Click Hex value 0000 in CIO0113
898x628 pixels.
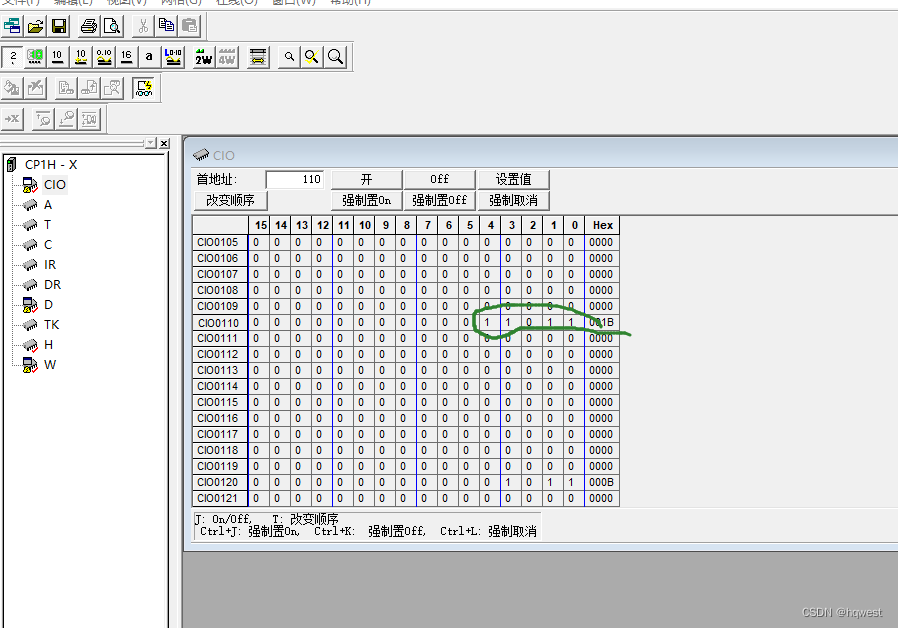(601, 370)
